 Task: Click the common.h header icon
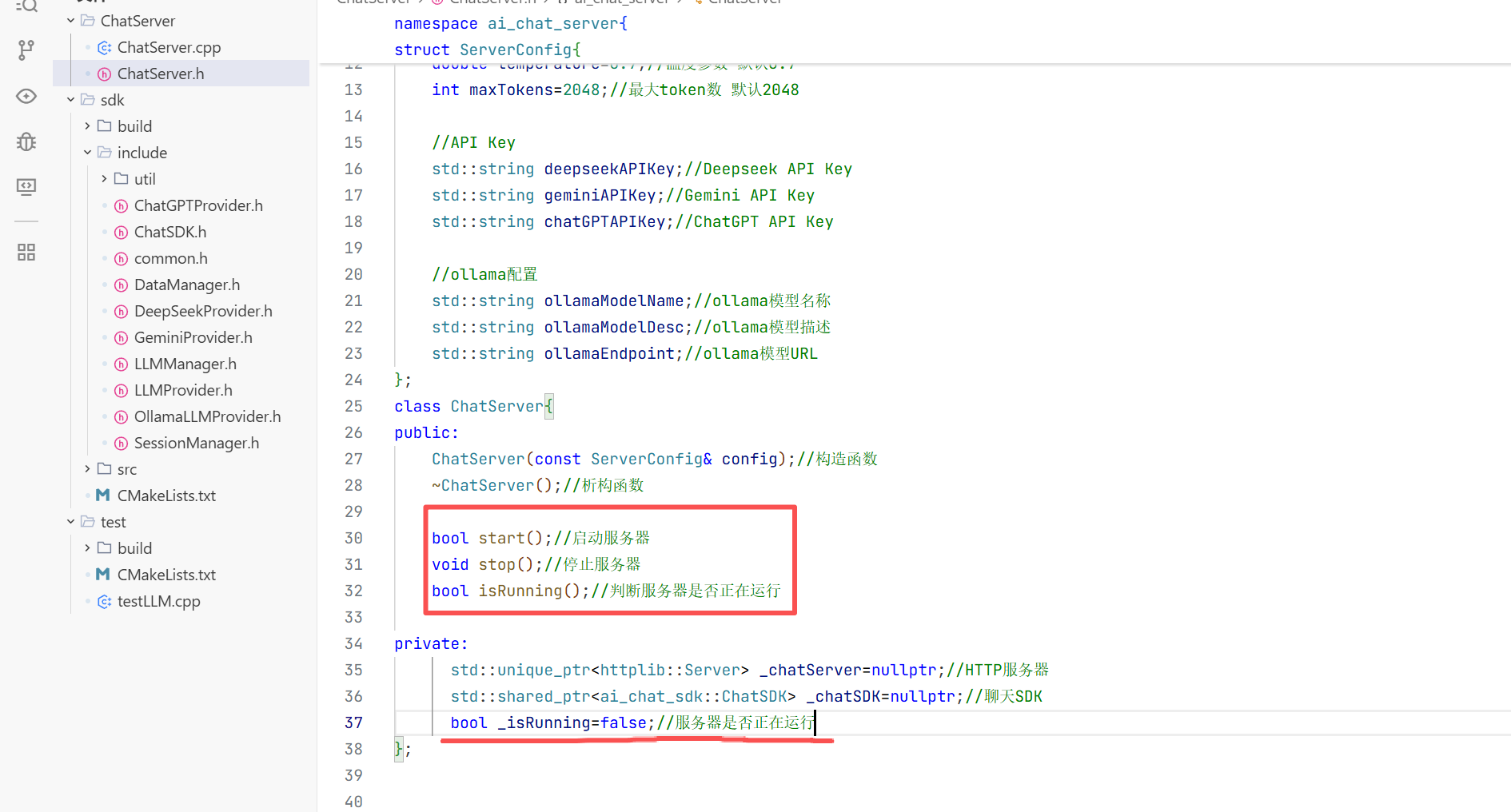(x=121, y=259)
